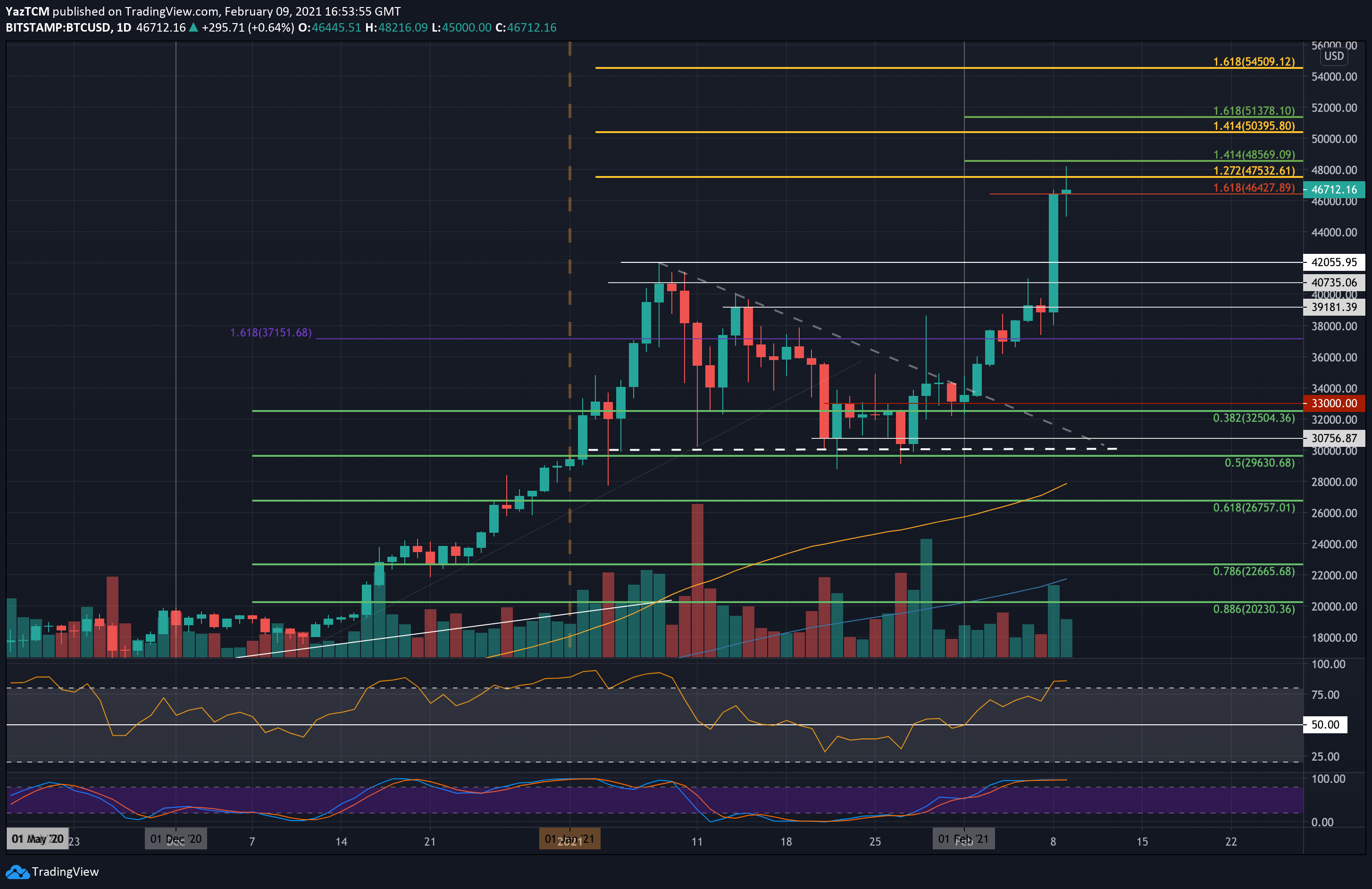Click the 01 Feb '21 date marker
Image resolution: width=1372 pixels, height=889 pixels.
click(x=964, y=839)
